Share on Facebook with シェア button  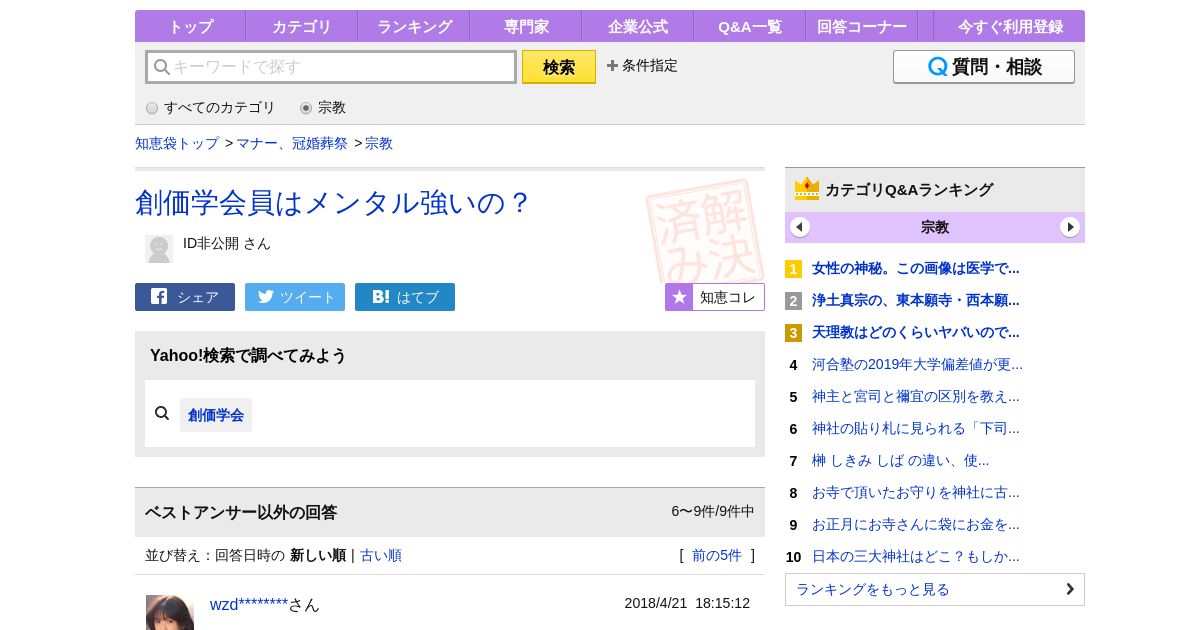(x=185, y=297)
